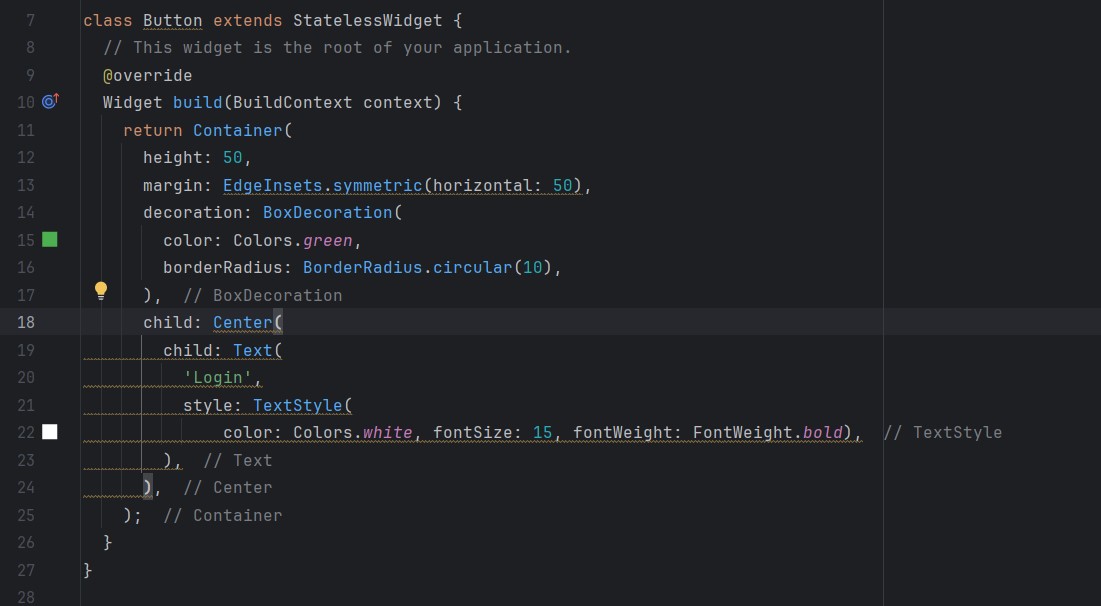1101x606 pixels.
Task: Click the green property after Colors
Action: tap(328, 240)
